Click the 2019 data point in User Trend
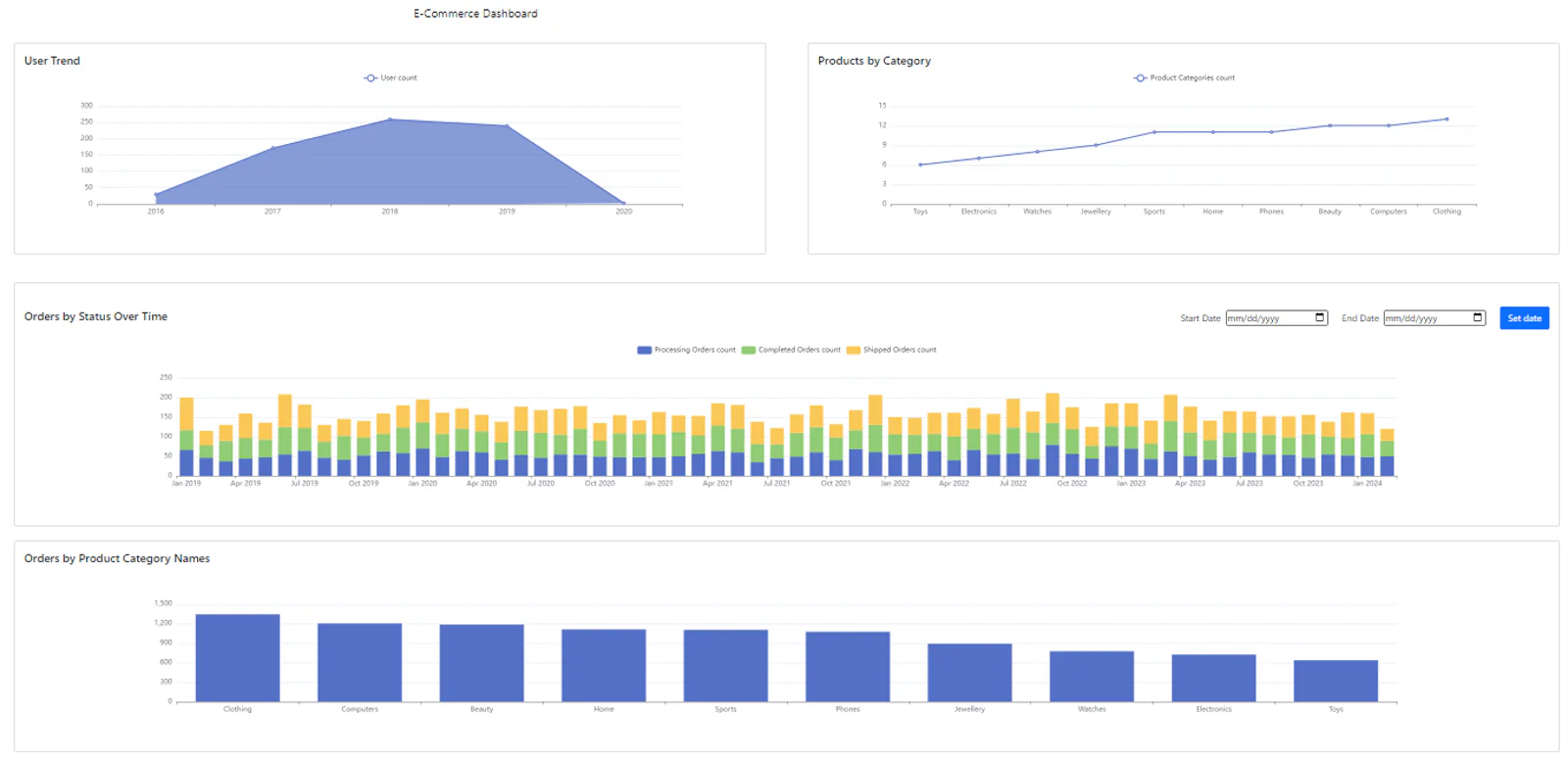1568x765 pixels. tap(507, 125)
